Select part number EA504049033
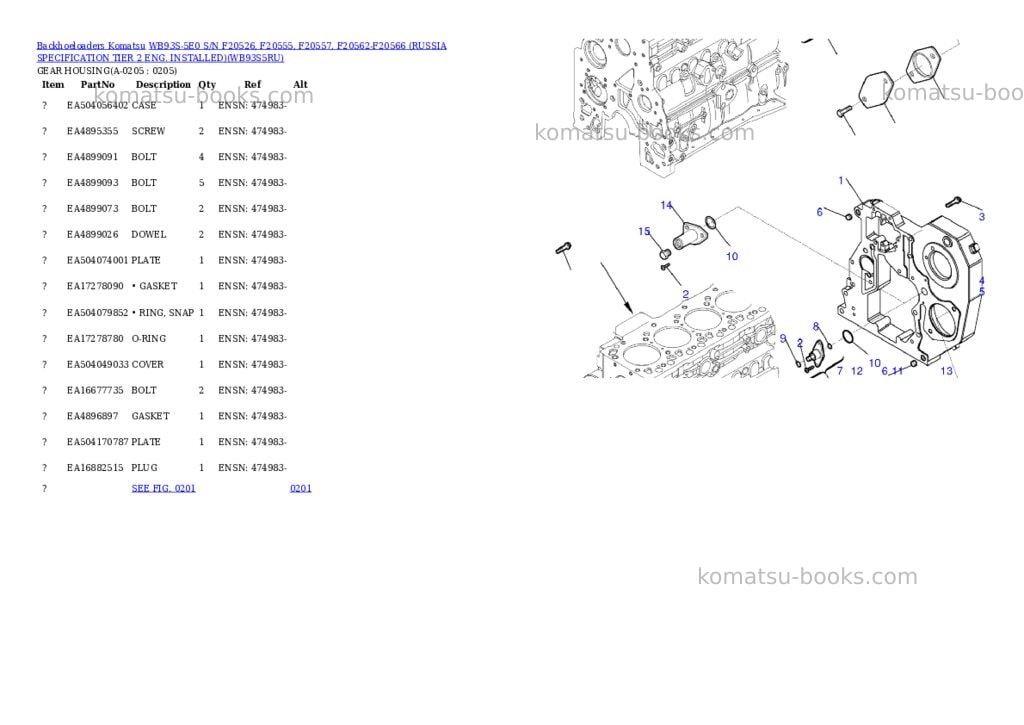 [97, 364]
